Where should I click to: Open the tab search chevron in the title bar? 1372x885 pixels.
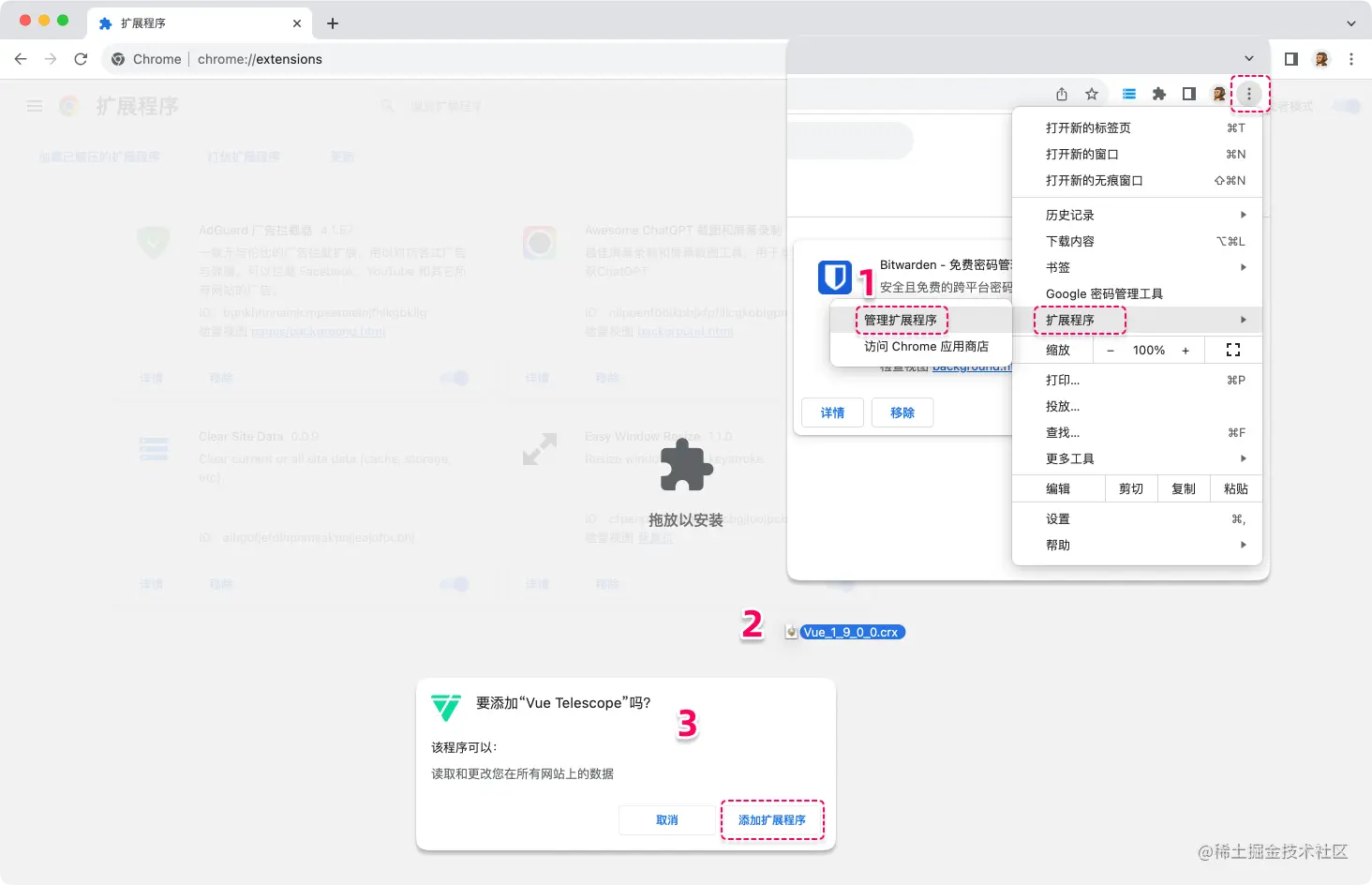[1351, 23]
